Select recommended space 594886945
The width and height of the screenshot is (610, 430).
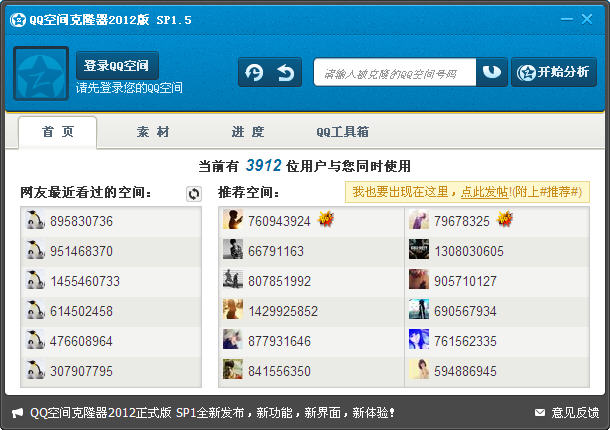[x=465, y=371]
